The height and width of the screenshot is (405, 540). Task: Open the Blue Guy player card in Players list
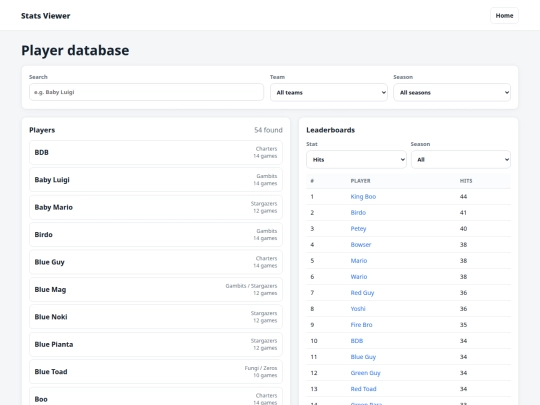coord(156,262)
